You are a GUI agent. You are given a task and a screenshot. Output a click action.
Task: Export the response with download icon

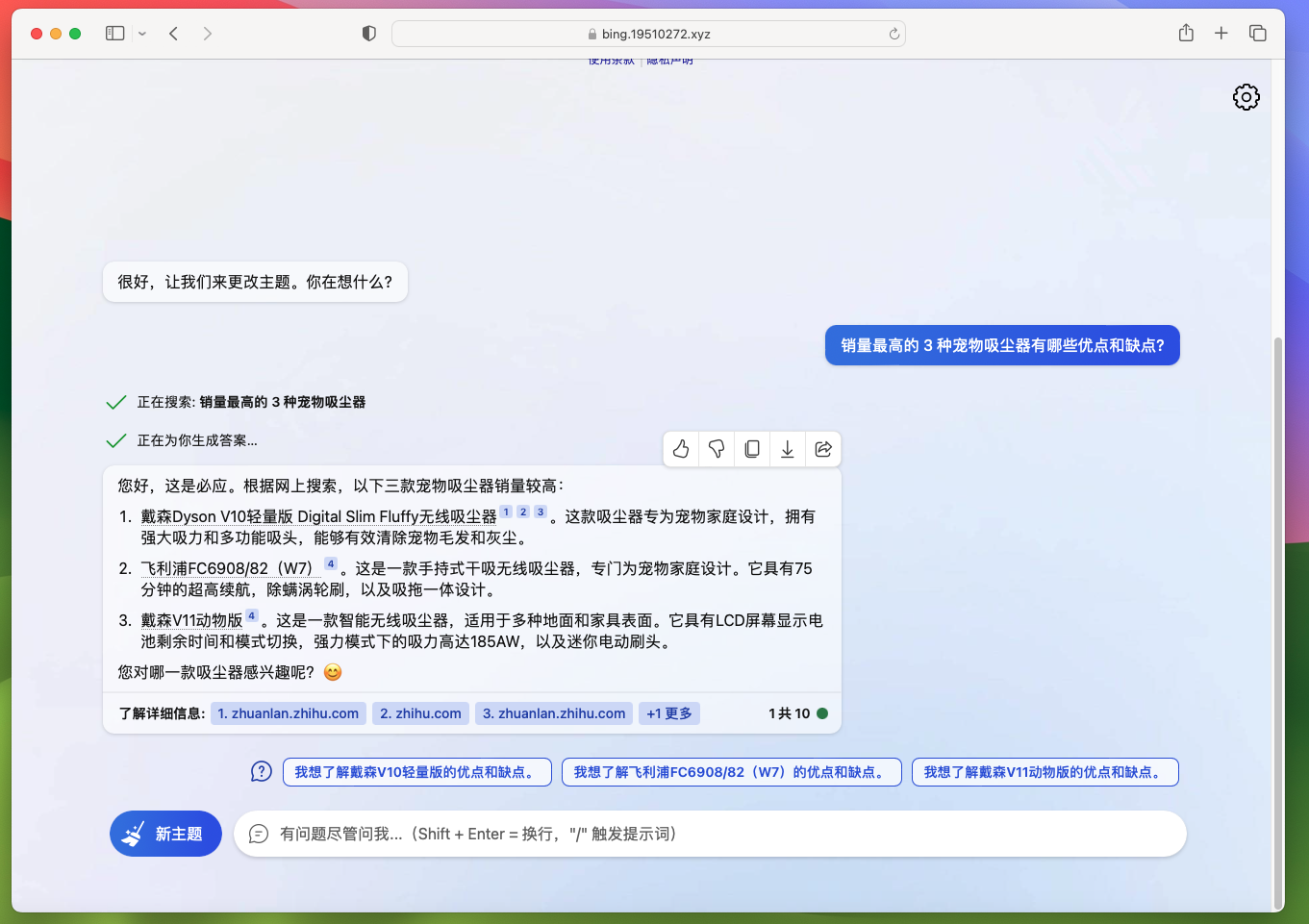788,449
